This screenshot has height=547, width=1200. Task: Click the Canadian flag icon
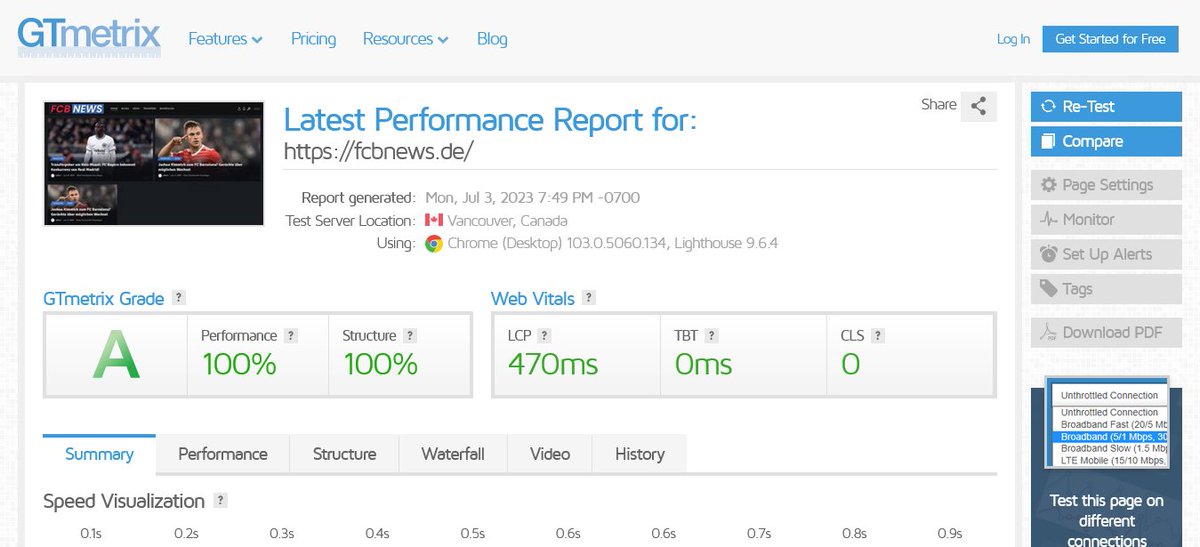[x=434, y=220]
